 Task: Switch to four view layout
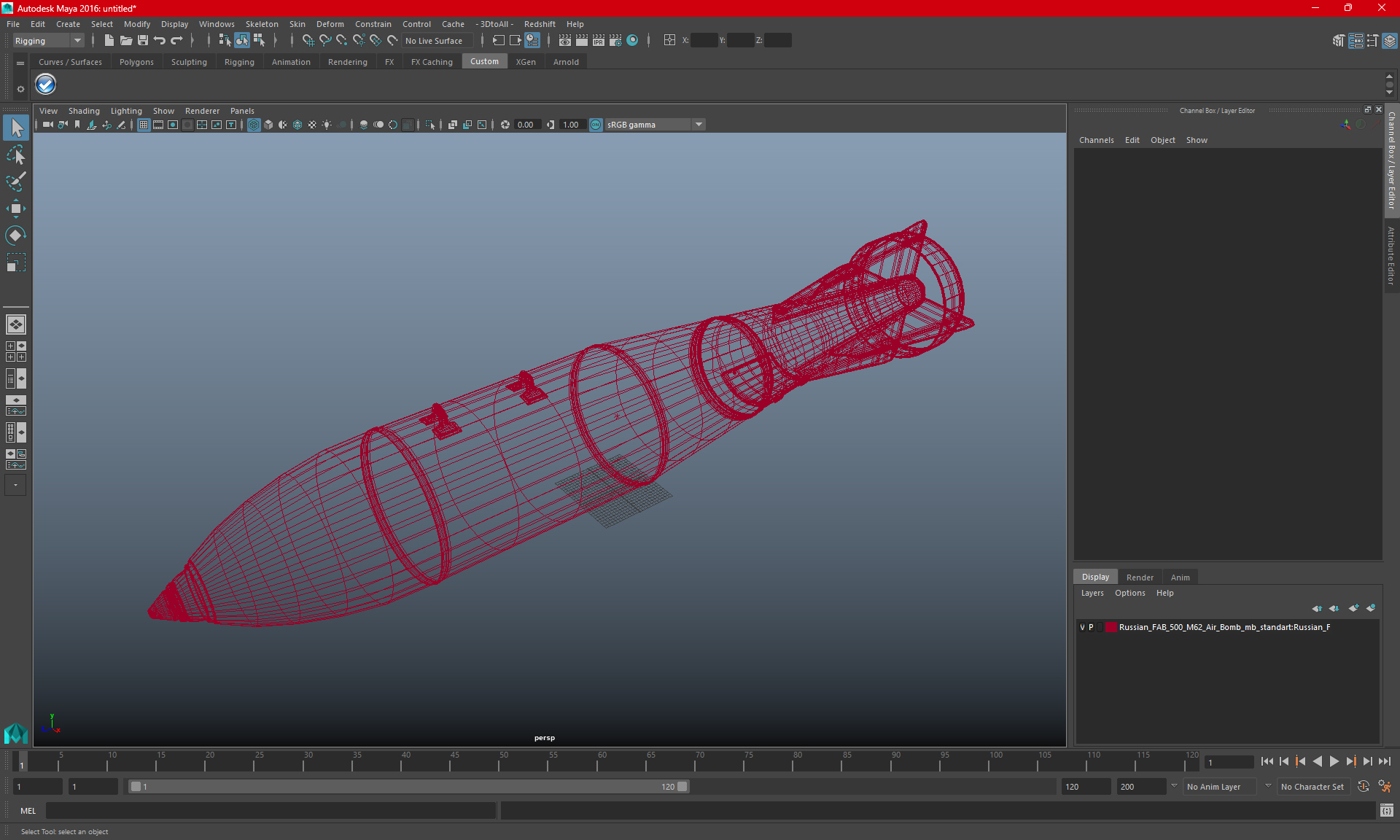[15, 351]
